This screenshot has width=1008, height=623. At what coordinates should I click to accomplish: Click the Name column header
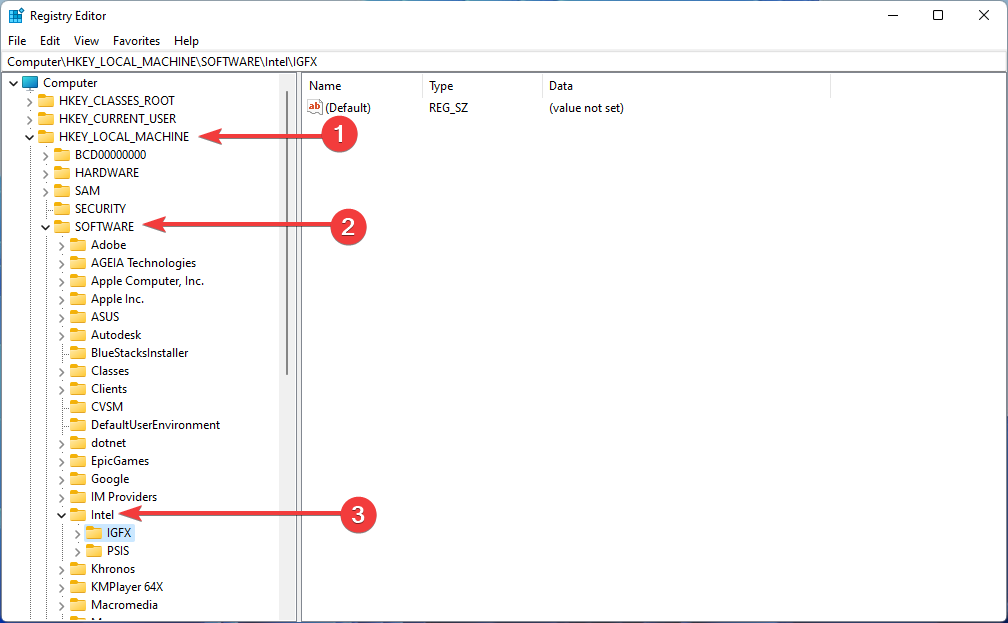324,86
